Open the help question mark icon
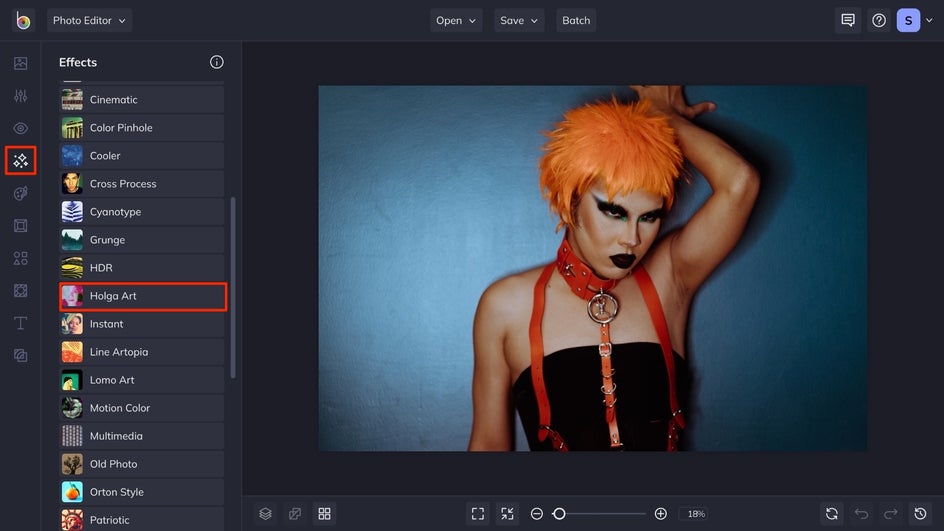The width and height of the screenshot is (944, 531). click(879, 20)
